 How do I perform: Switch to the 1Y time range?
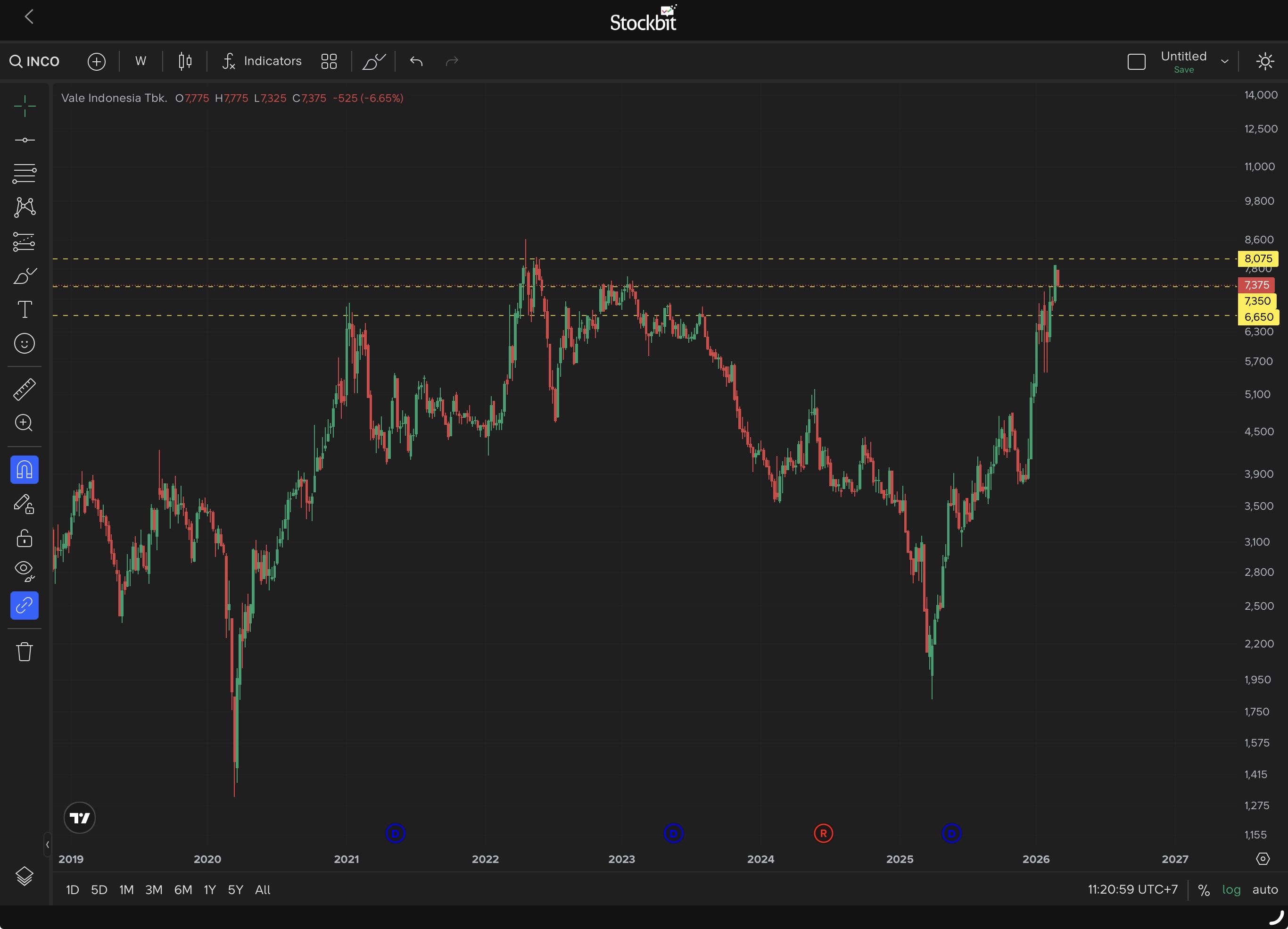[x=209, y=889]
